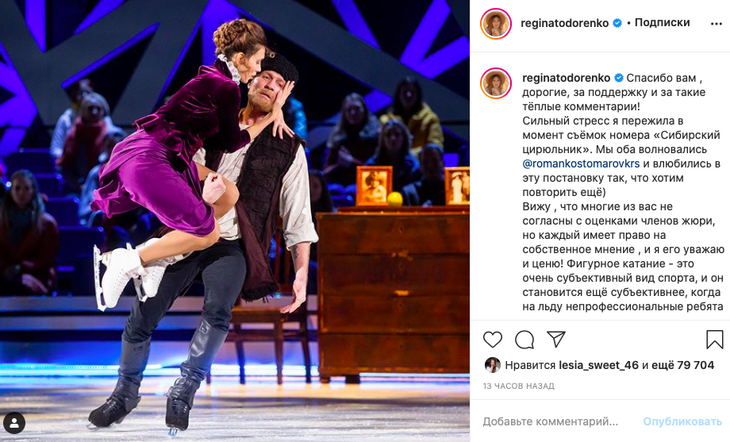Click the 13 часов назад timestamp
This screenshot has height=442, width=730.
click(x=518, y=386)
